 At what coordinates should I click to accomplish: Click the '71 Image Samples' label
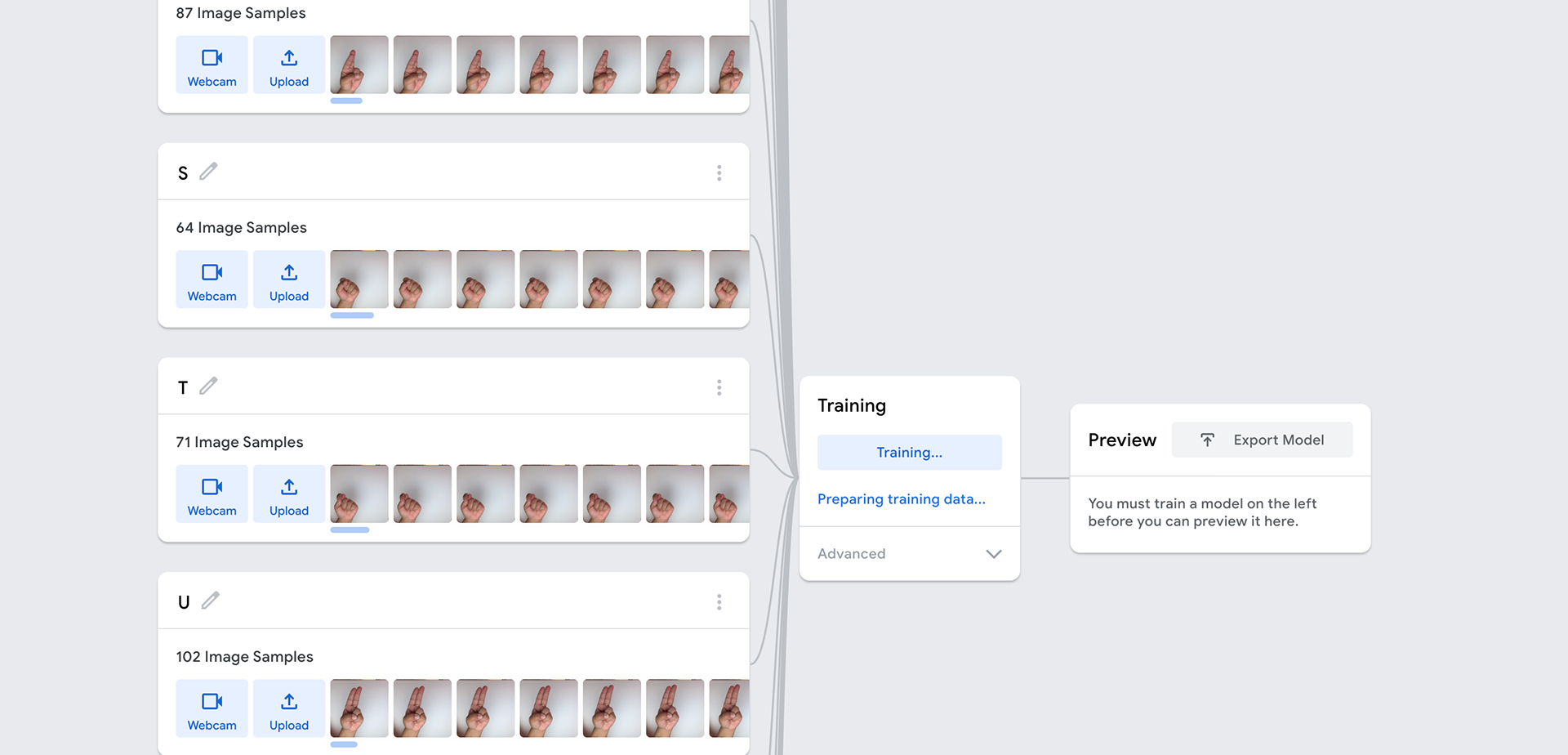click(x=240, y=442)
